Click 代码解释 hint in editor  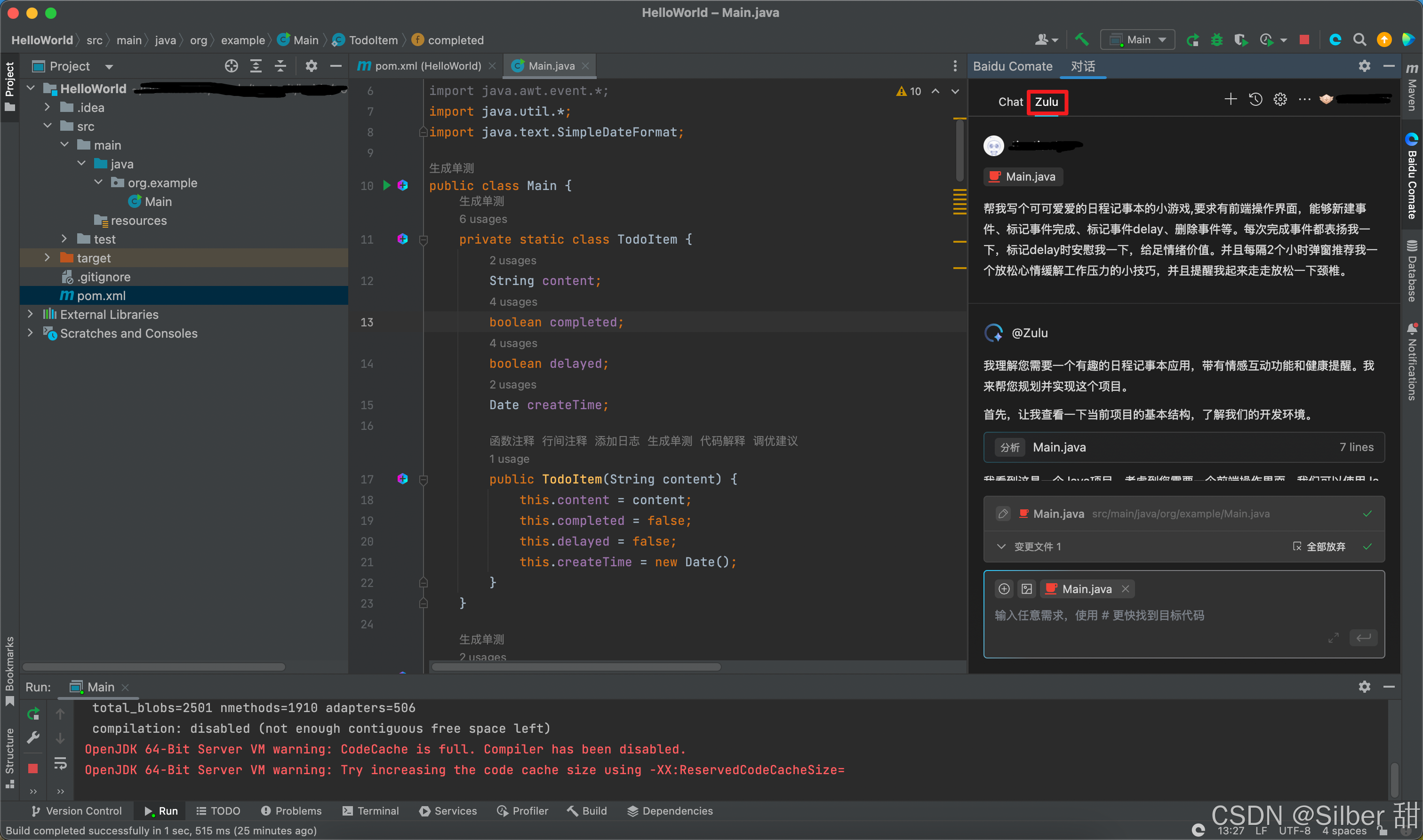tap(722, 441)
